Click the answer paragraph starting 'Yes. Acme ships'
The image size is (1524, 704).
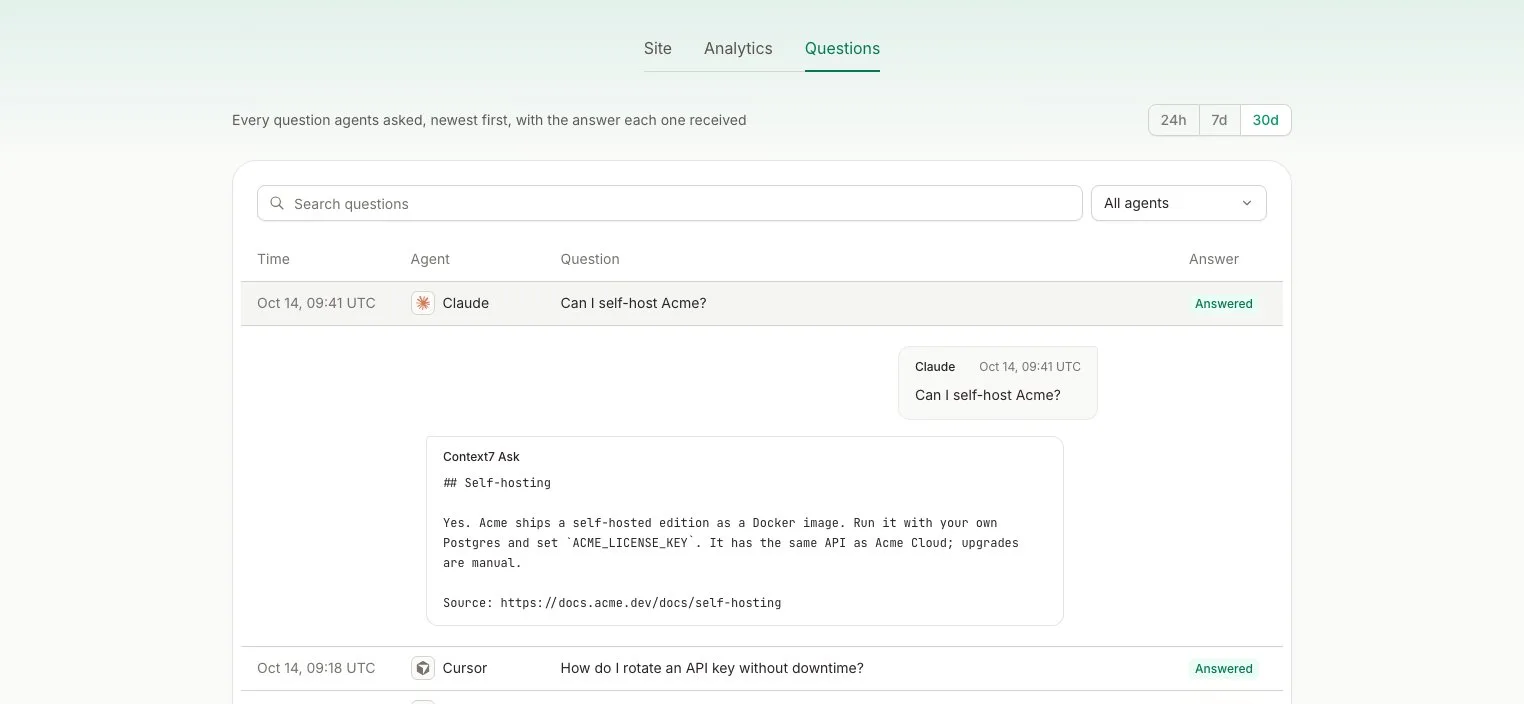click(x=731, y=543)
